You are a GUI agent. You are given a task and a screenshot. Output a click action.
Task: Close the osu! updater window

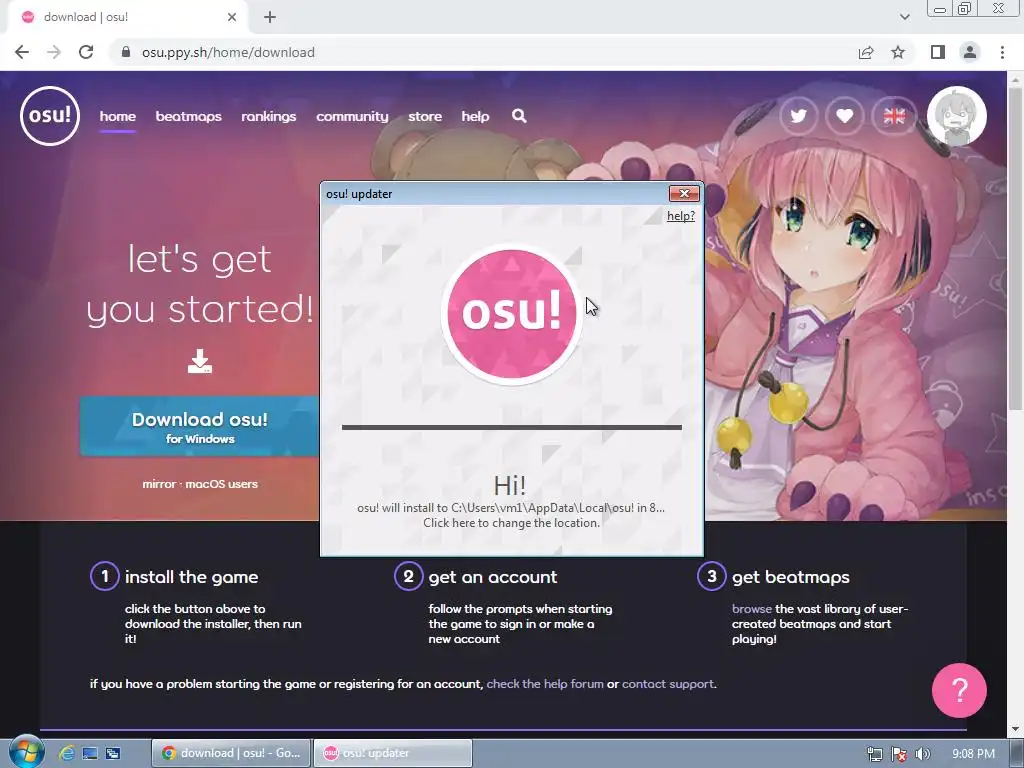pos(684,193)
